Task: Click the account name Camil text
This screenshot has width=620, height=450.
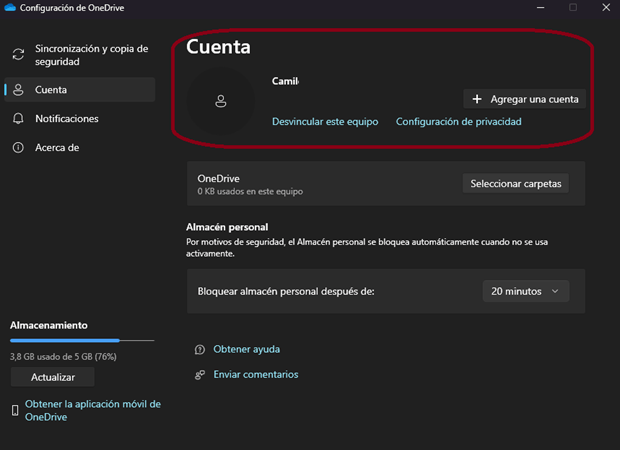Action: click(x=285, y=81)
